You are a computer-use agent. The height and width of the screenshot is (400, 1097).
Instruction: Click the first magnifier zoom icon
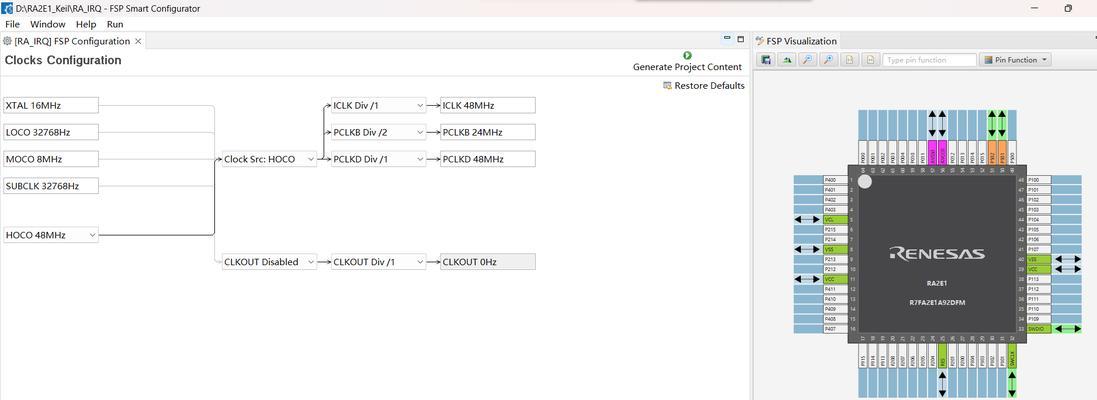tap(808, 60)
